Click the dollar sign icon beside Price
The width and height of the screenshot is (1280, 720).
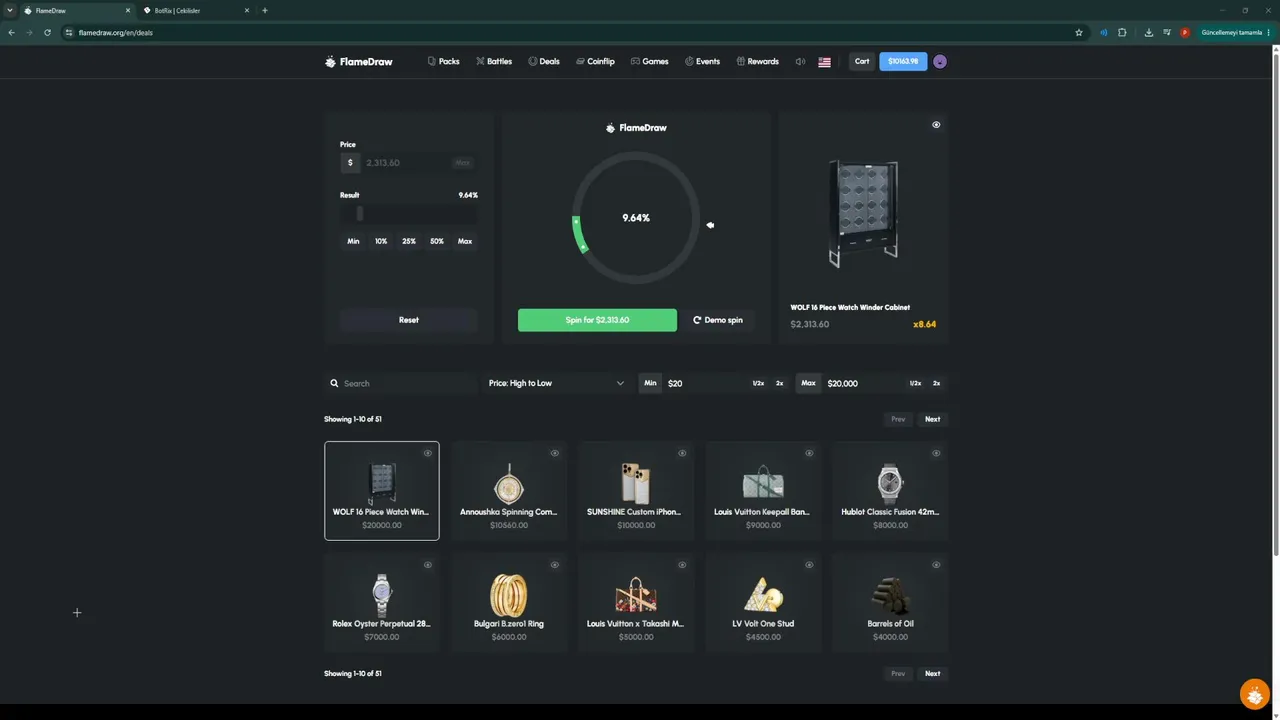coord(350,163)
